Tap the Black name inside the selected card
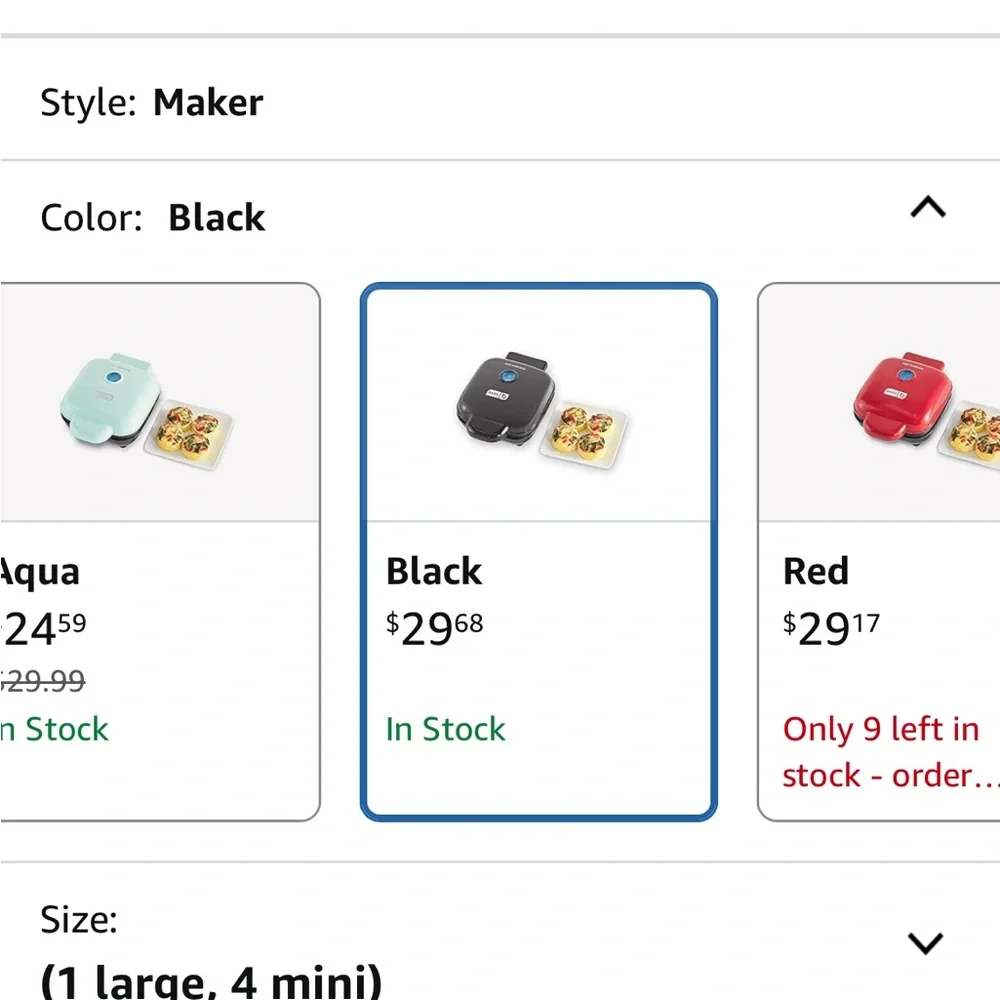The height and width of the screenshot is (1000, 1000). [x=434, y=572]
